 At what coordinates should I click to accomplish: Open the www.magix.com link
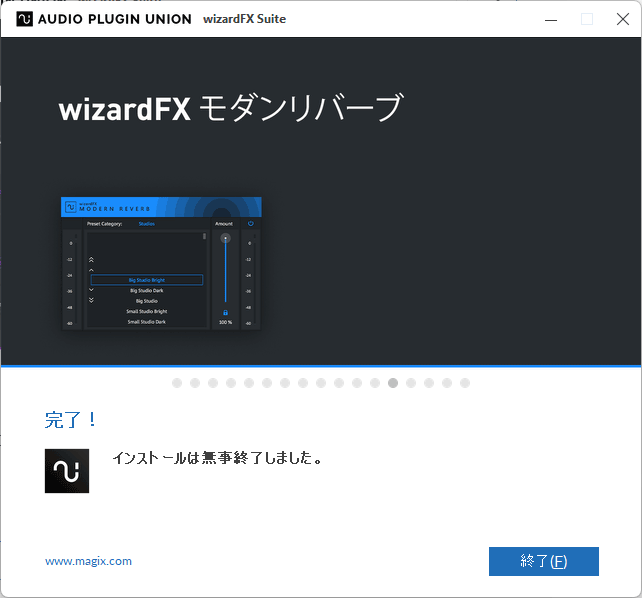pos(88,561)
